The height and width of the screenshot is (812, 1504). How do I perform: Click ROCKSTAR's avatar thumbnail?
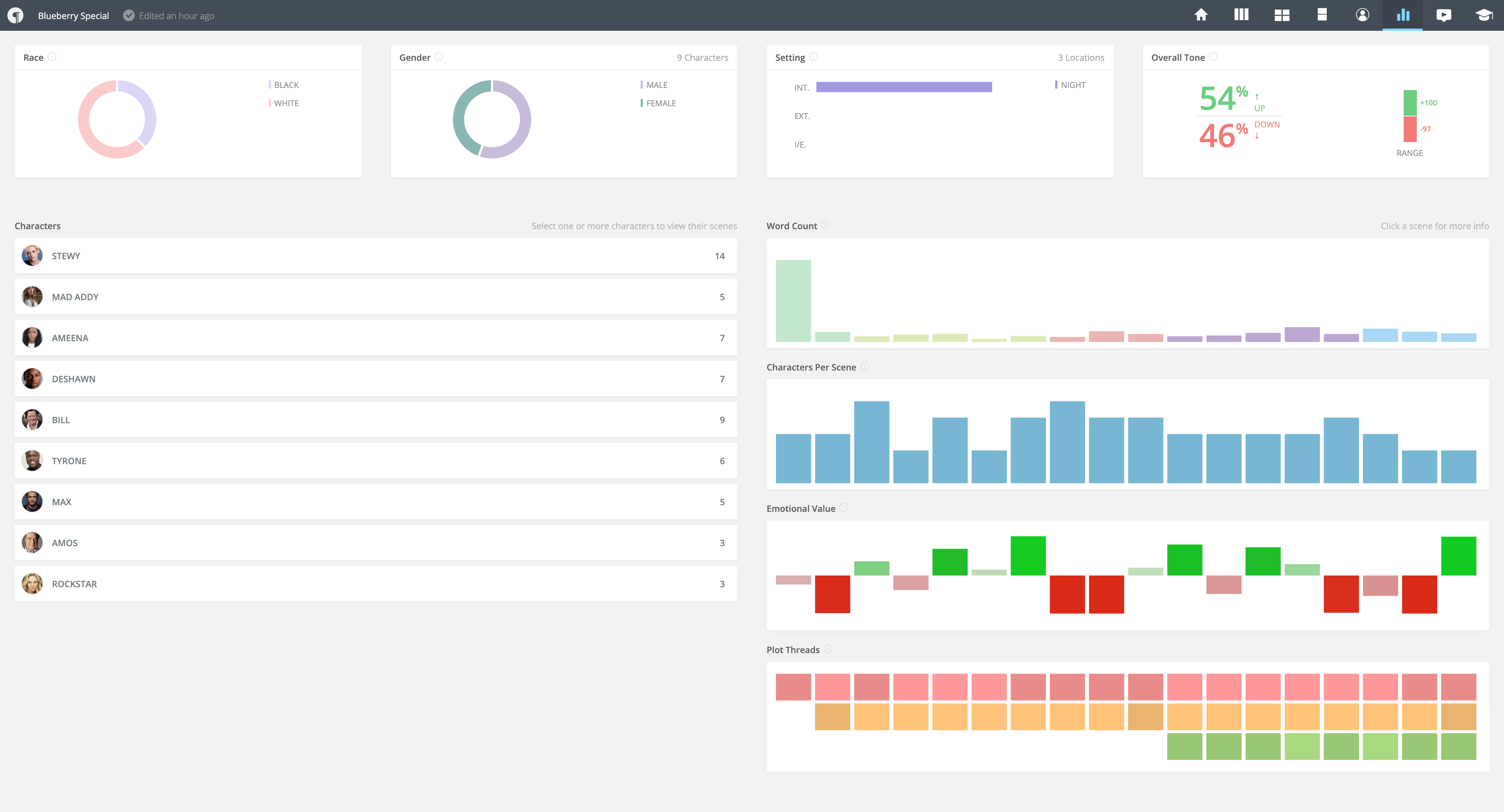(32, 583)
